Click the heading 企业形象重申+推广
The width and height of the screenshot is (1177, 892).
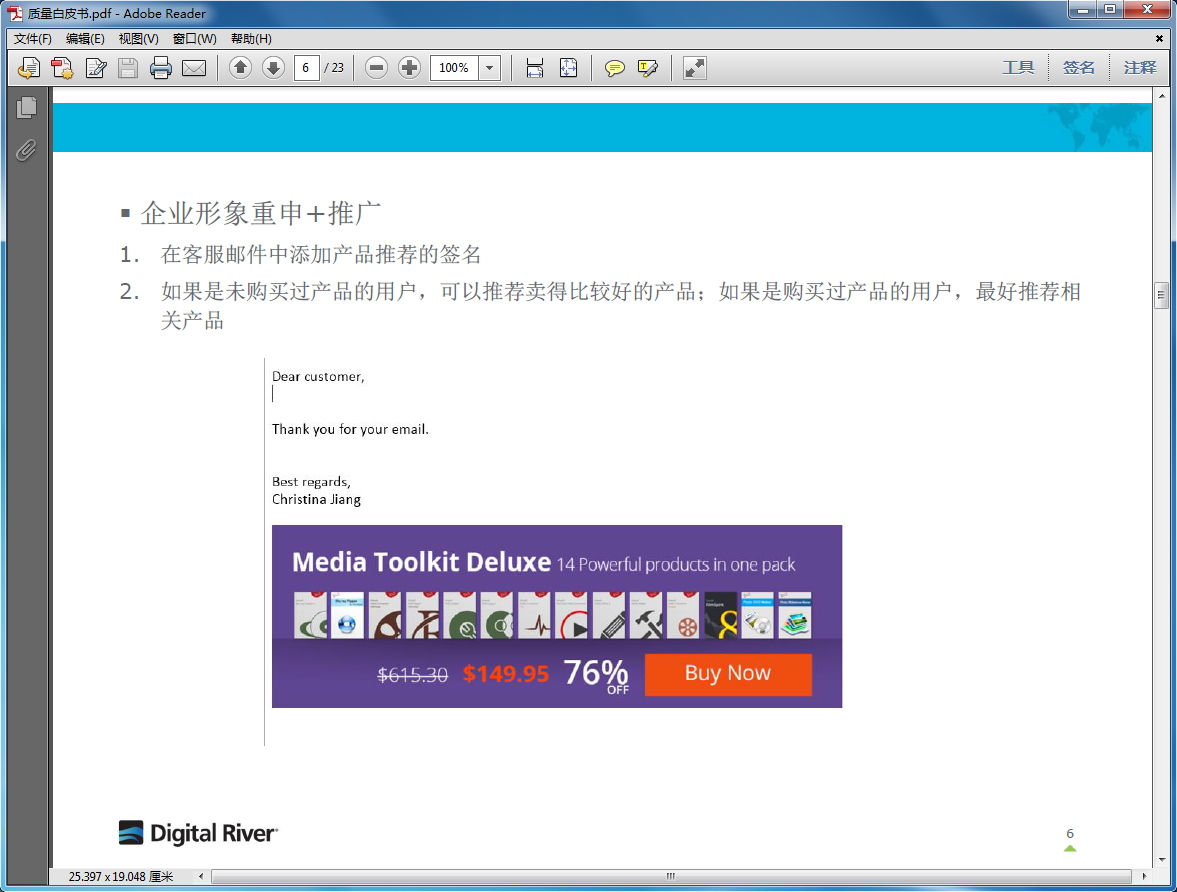[x=260, y=213]
